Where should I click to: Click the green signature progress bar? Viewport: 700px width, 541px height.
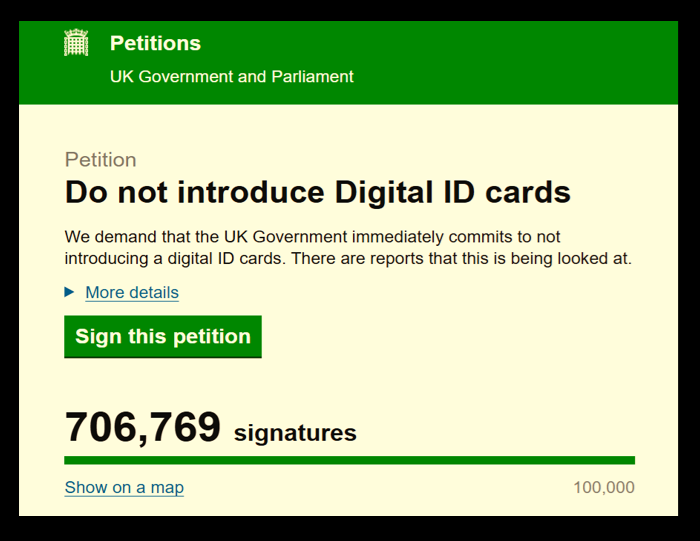click(x=349, y=460)
